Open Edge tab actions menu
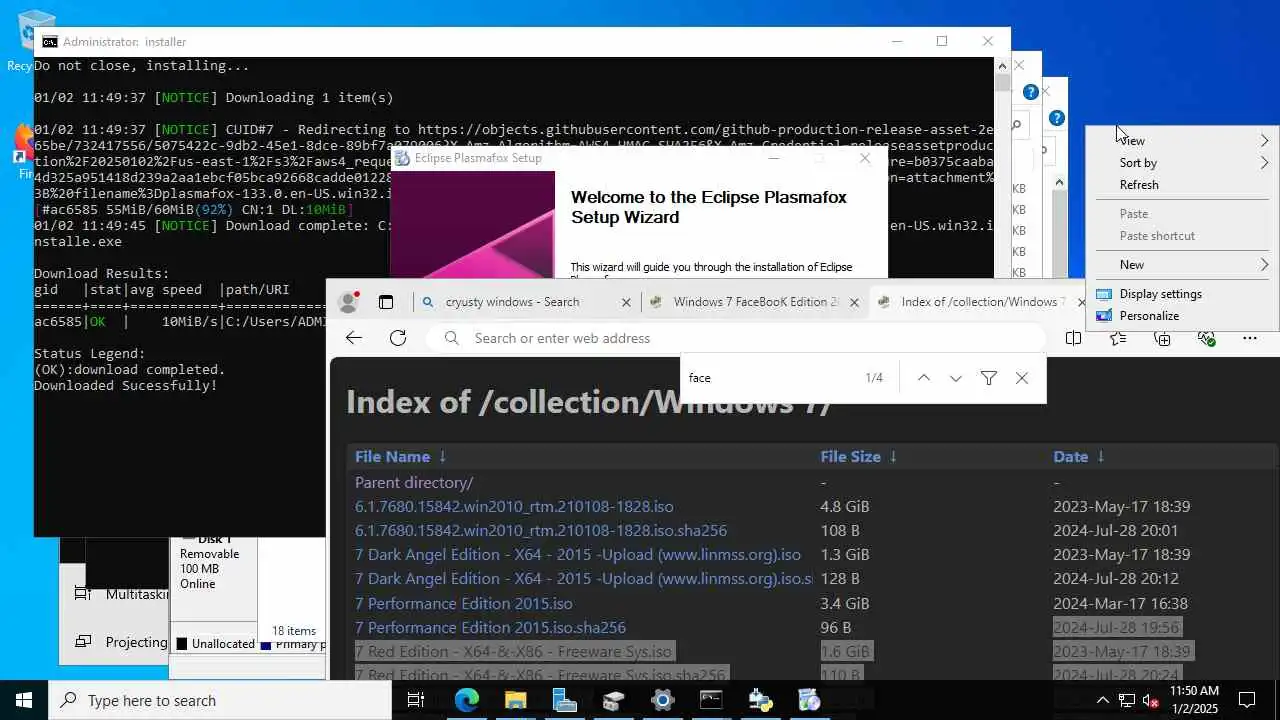Viewport: 1280px width, 720px height. coord(386,302)
